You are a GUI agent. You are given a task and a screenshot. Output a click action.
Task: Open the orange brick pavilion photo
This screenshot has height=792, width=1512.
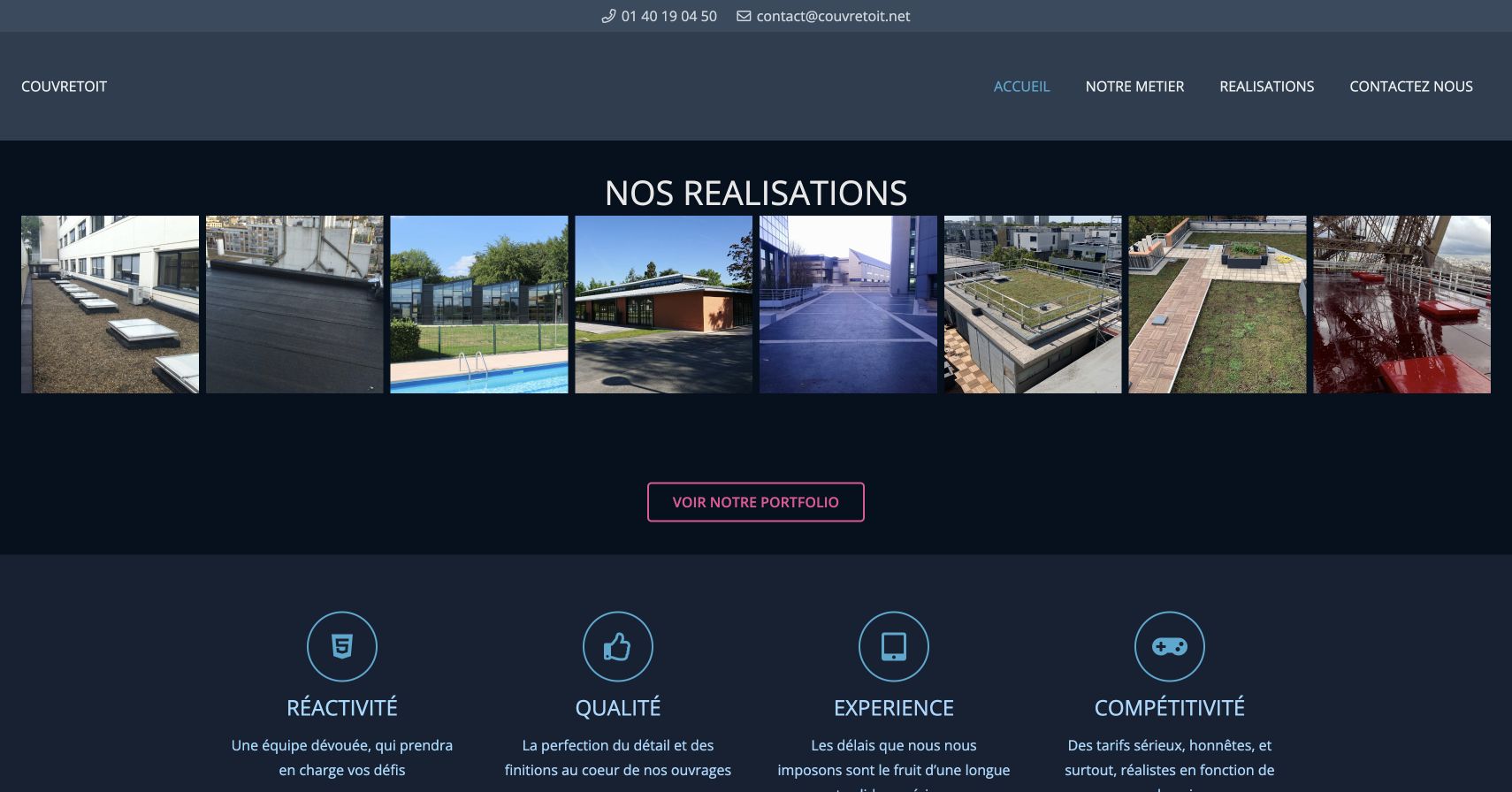coord(663,304)
